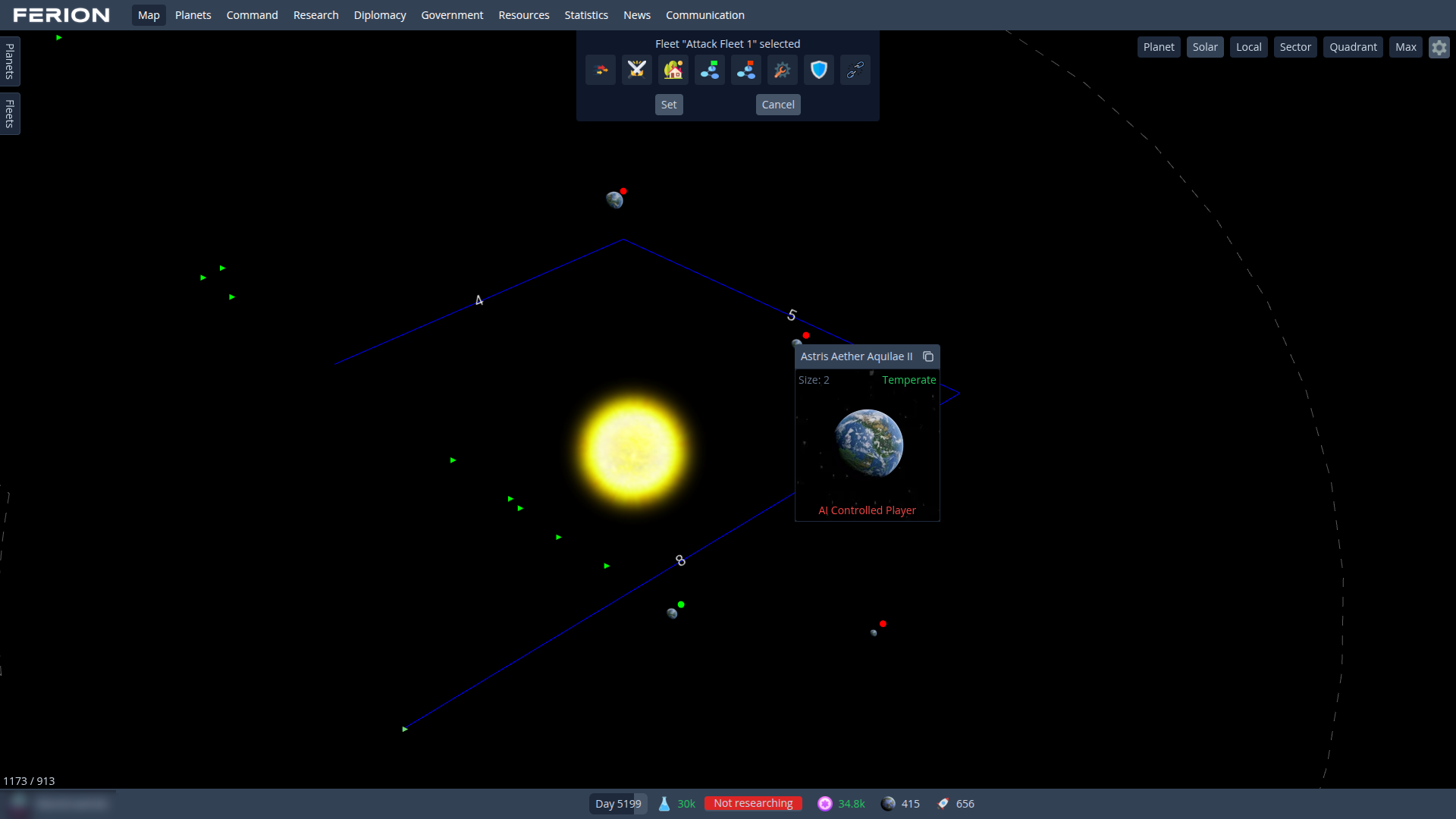Click the blue shield defend icon
The width and height of the screenshot is (1456, 819).
pos(818,70)
